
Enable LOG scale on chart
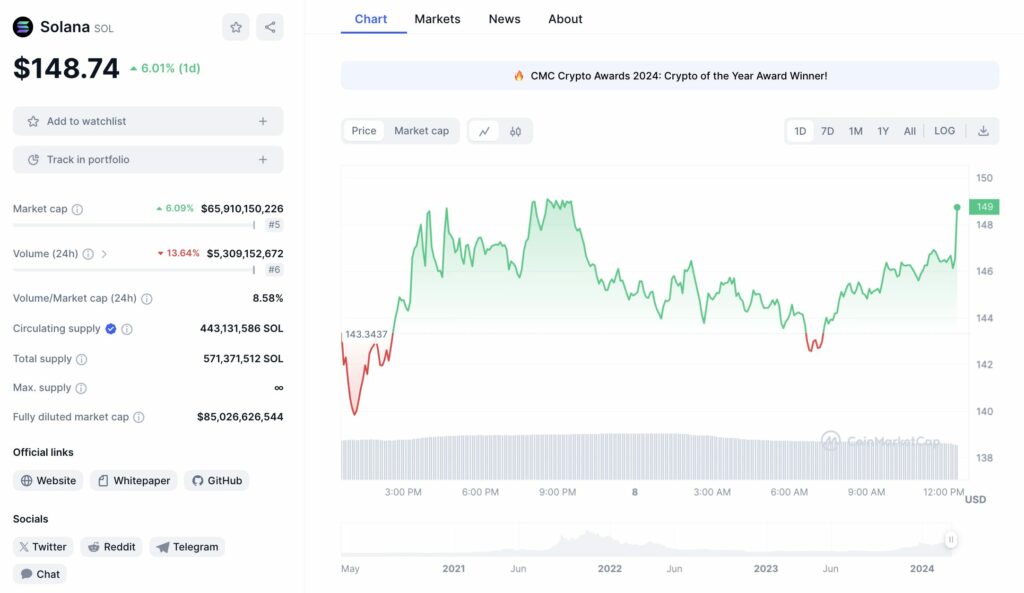944,131
